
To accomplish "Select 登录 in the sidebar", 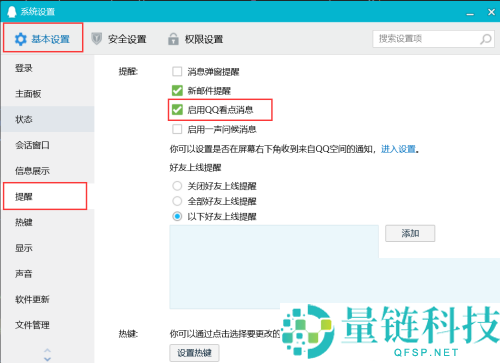I will [48, 68].
